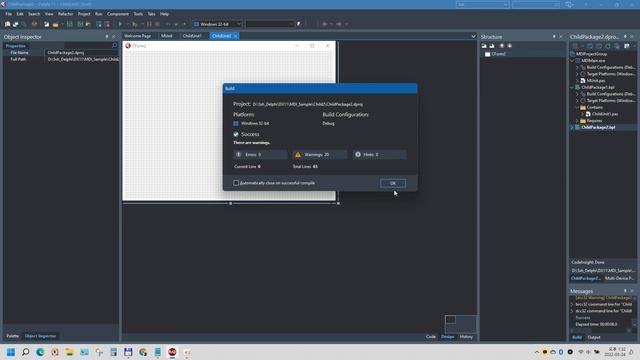Click the Open folder toolbar icon
640x360 pixels.
(56, 24)
